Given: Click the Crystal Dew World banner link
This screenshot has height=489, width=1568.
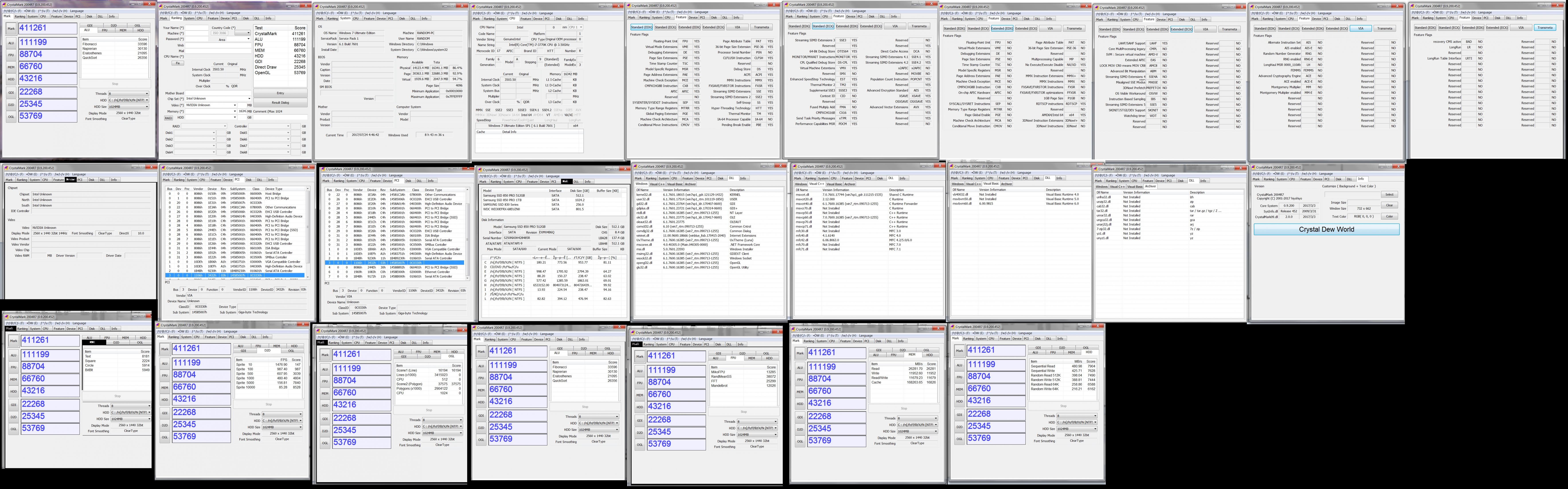Looking at the screenshot, I should (1326, 229).
